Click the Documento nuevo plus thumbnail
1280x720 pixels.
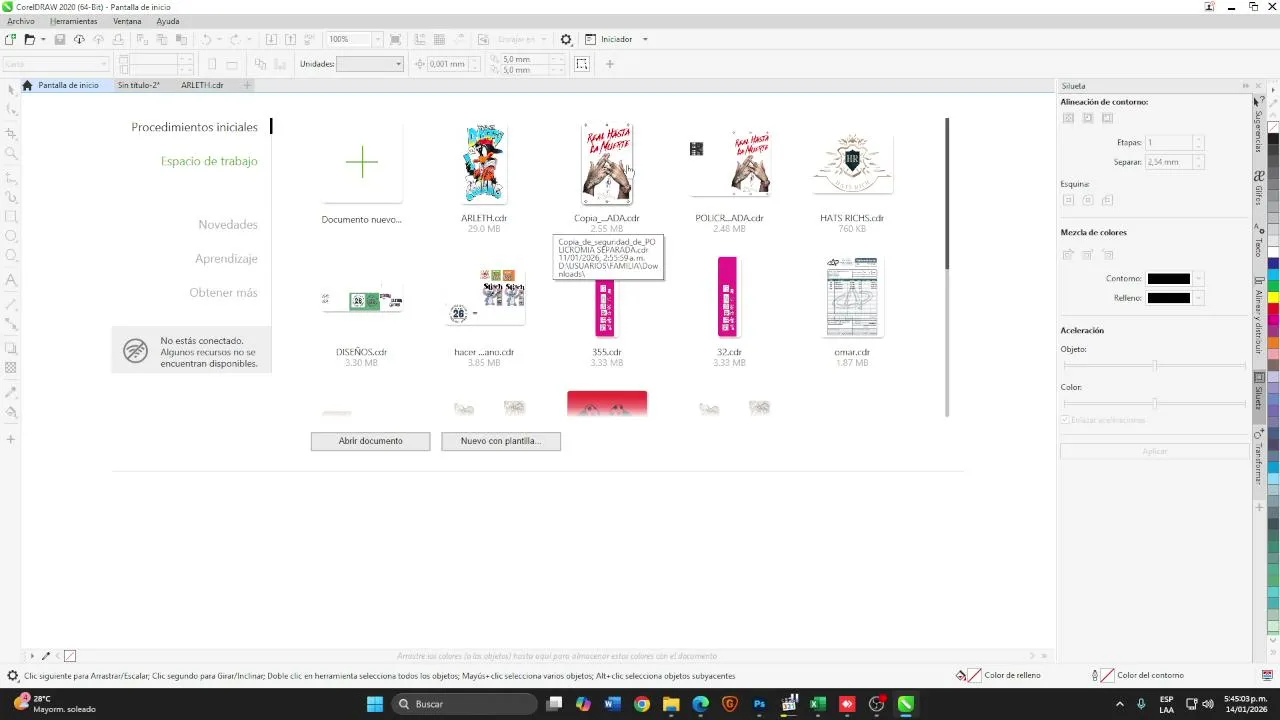point(362,163)
